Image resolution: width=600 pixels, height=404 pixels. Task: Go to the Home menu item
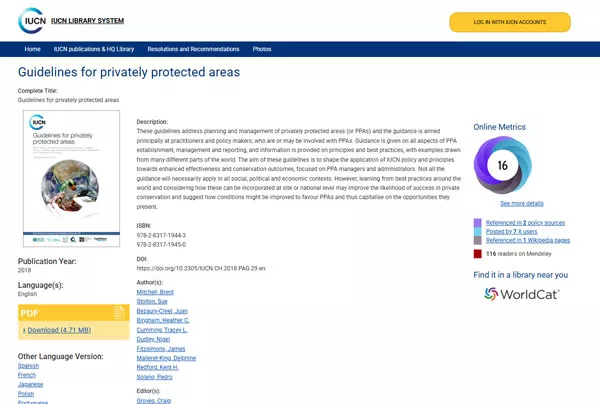tap(33, 49)
